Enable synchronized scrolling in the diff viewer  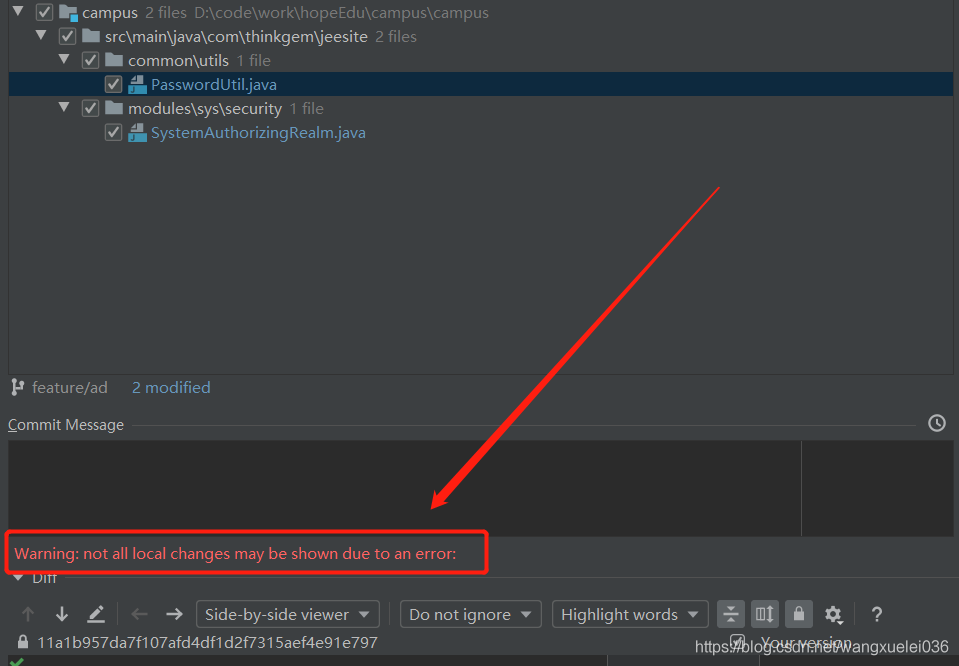click(765, 614)
